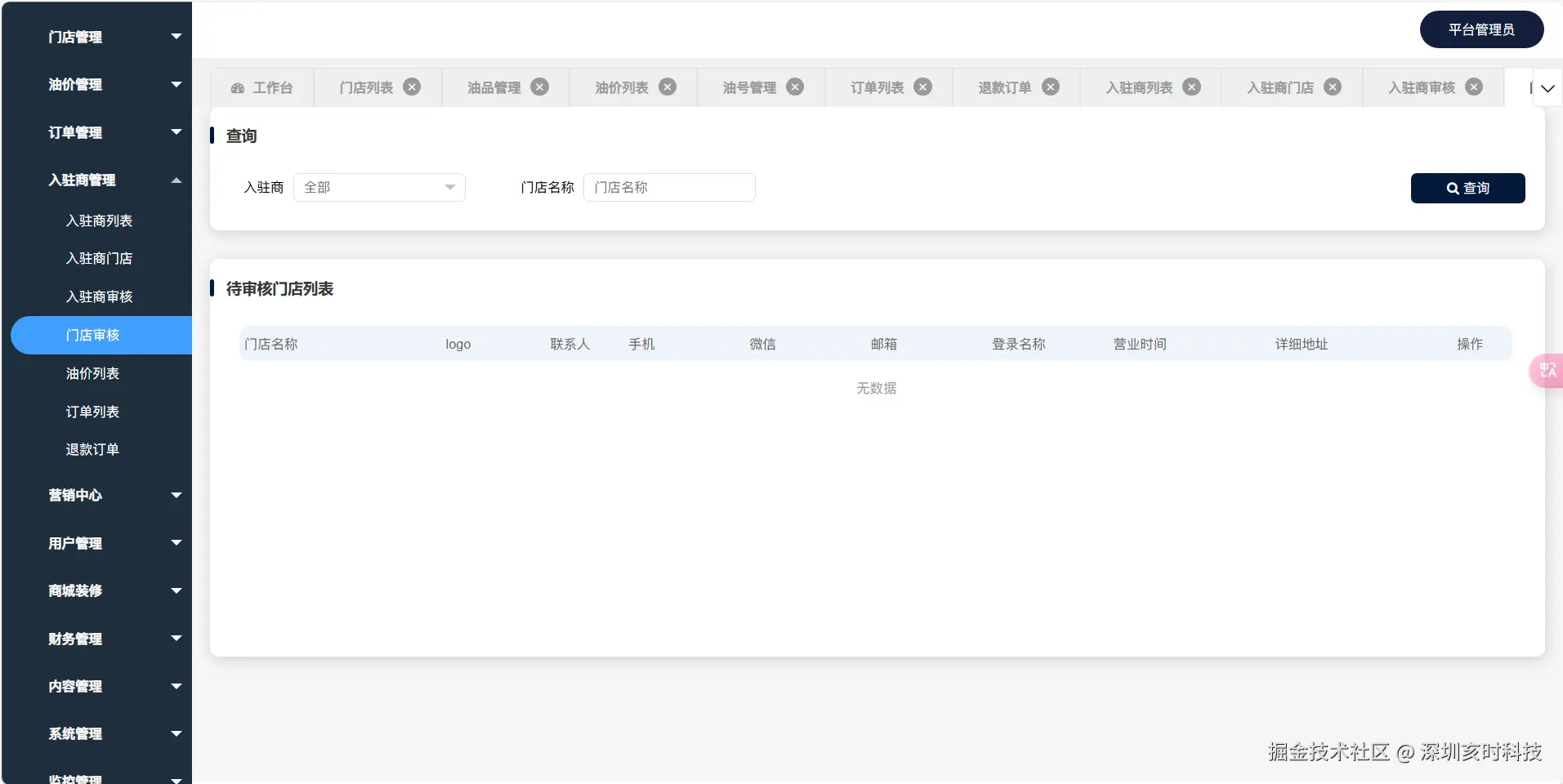The width and height of the screenshot is (1563, 784).
Task: Open the tab overflow chevron dropdown
Action: [1547, 88]
